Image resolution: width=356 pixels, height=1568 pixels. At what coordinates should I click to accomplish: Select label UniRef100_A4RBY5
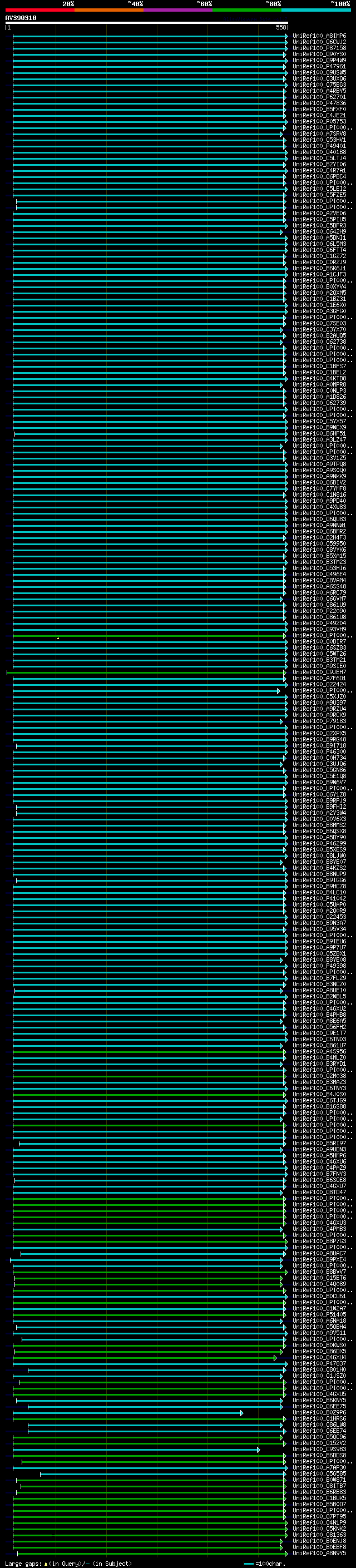coord(319,91)
